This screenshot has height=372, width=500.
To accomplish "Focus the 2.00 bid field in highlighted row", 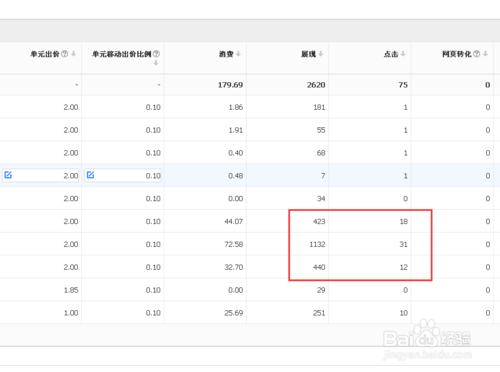I will (41, 175).
